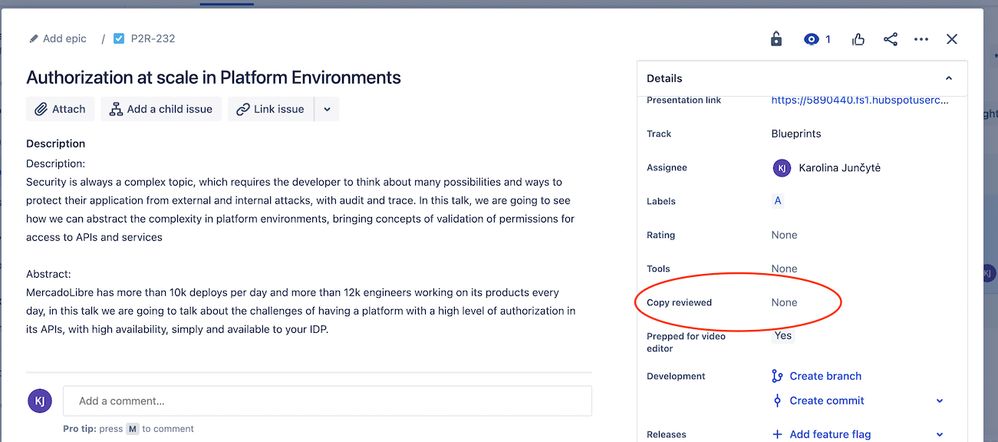This screenshot has width=998, height=442.
Task: Click the Create commit link
Action: (x=827, y=401)
